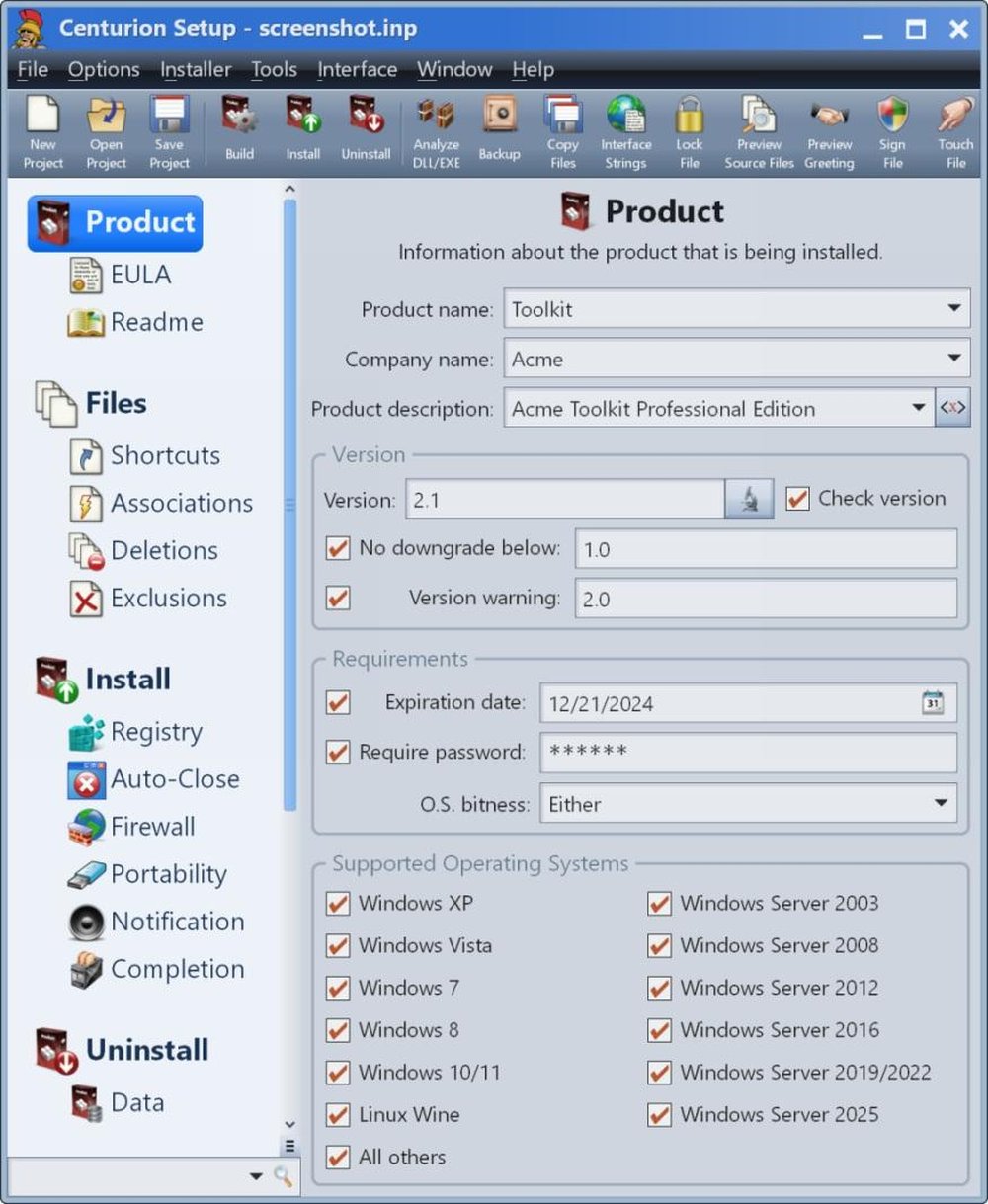Select Exclusions in the sidebar
Image resolution: width=988 pixels, height=1204 pixels.
click(x=148, y=599)
